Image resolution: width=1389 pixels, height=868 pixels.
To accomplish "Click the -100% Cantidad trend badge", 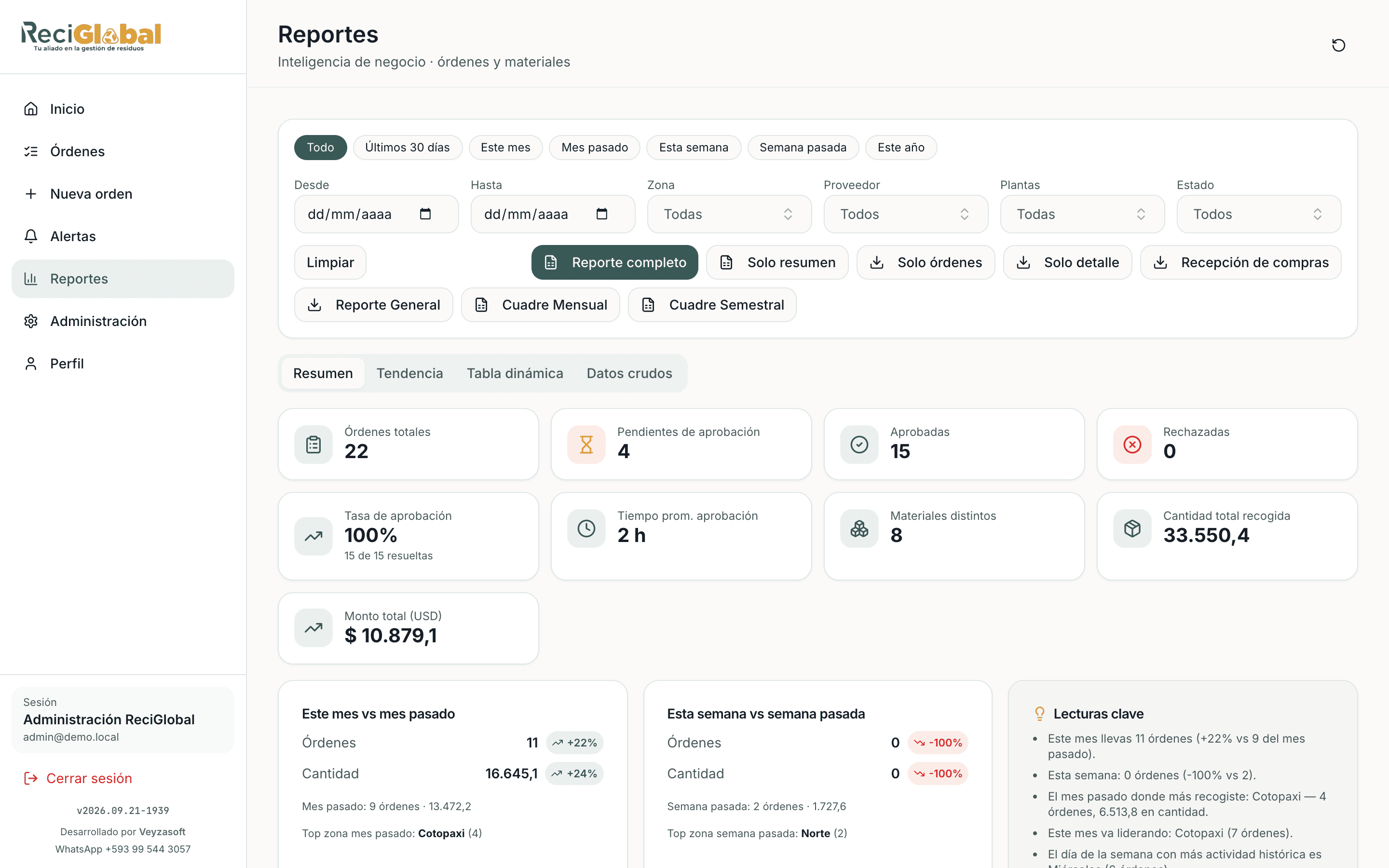I will click(x=938, y=773).
